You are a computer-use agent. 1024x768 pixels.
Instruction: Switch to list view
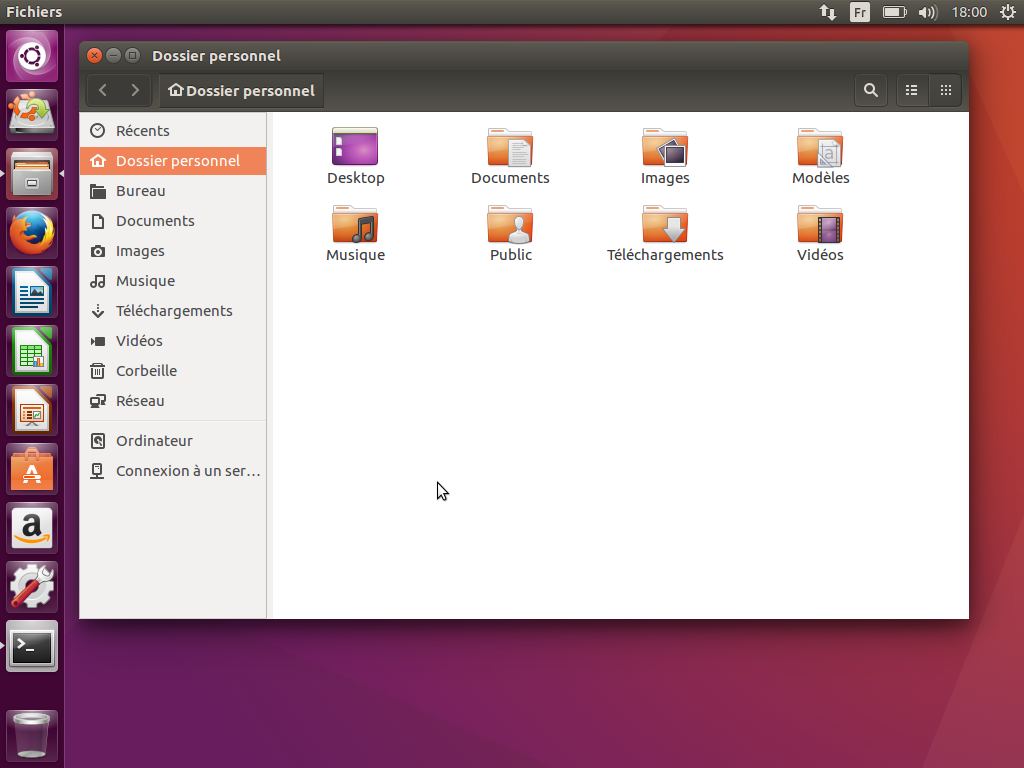tap(912, 90)
